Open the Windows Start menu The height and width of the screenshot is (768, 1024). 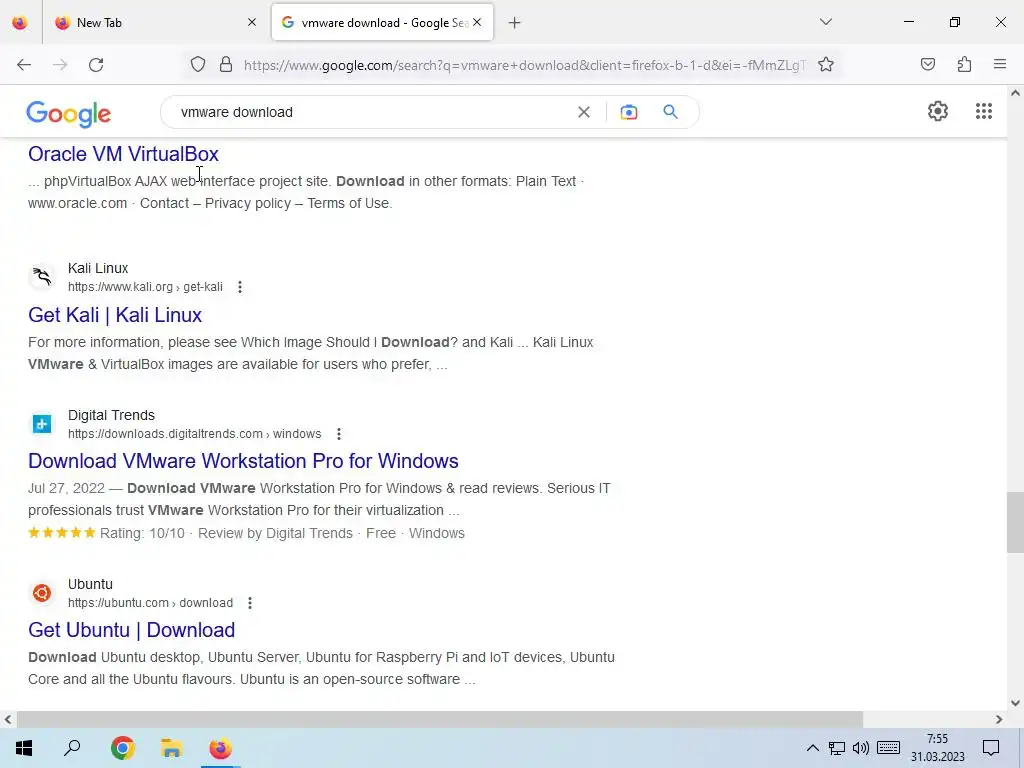[24, 748]
